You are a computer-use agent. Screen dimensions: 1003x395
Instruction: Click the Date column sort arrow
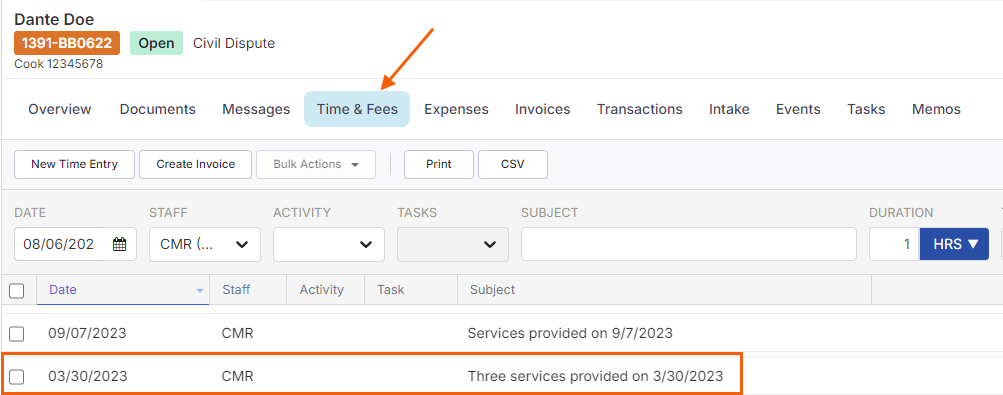point(200,290)
